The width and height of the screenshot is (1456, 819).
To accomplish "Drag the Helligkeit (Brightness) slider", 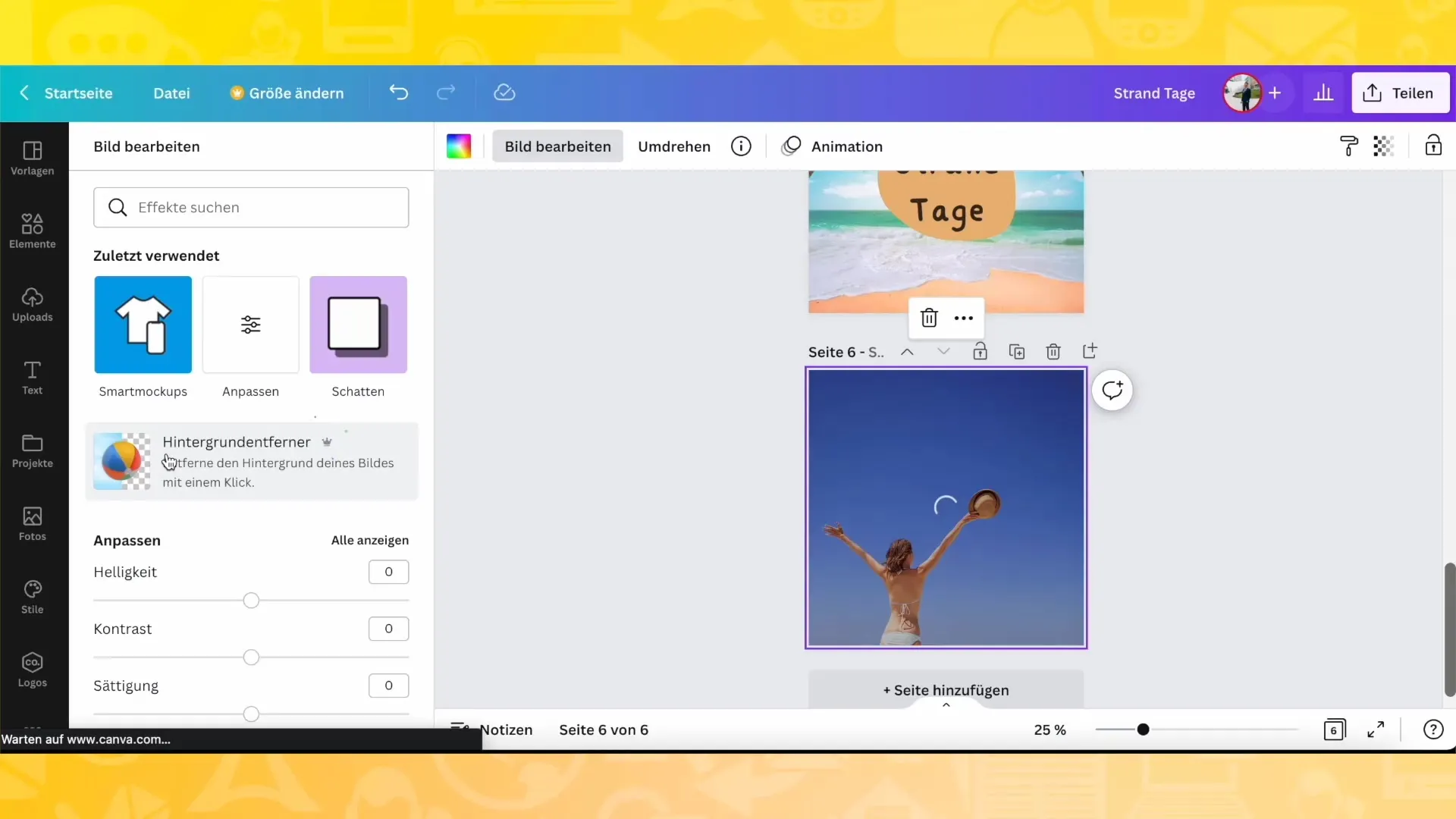I will 251,600.
